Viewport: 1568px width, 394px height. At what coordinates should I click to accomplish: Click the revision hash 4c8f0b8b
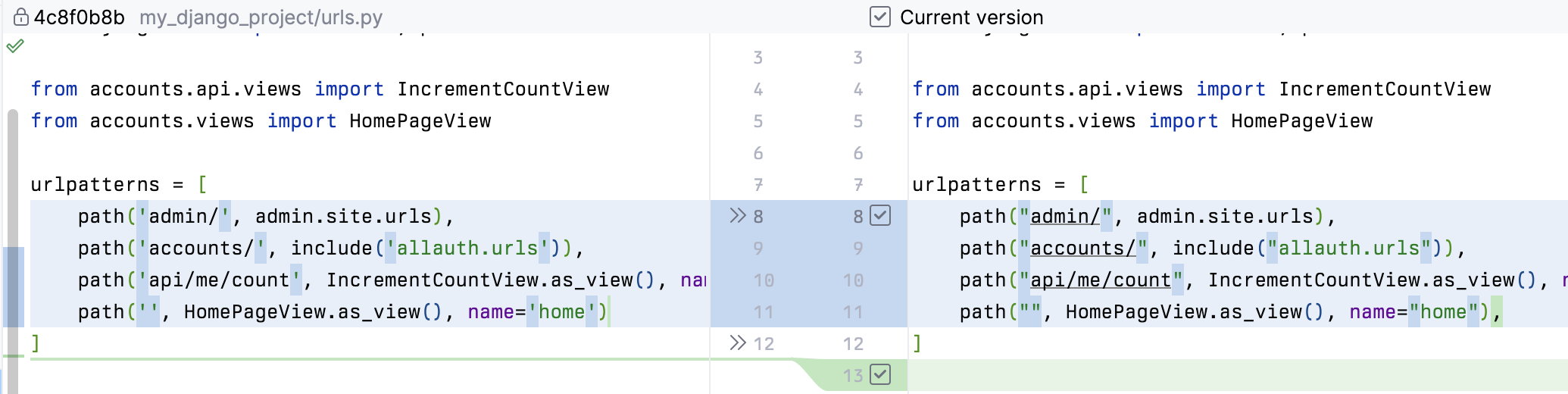[x=80, y=17]
